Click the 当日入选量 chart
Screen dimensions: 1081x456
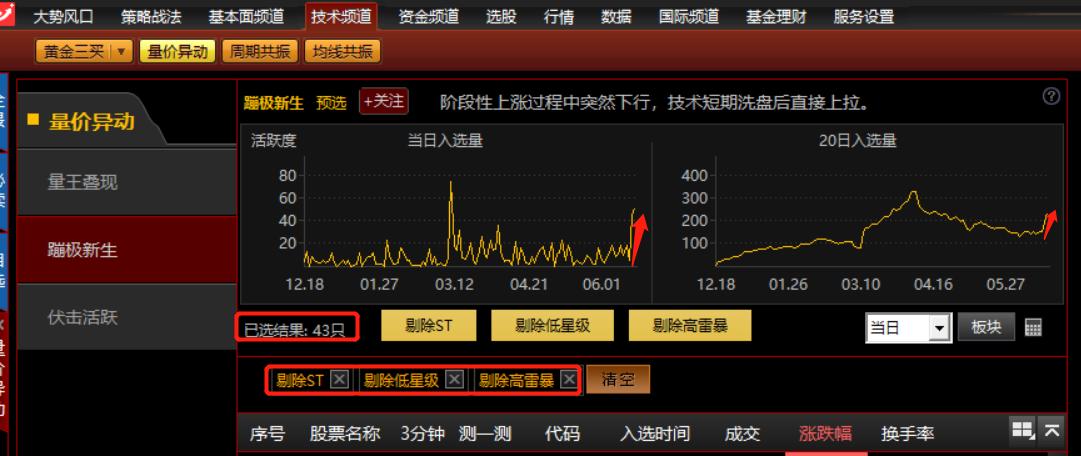(x=445, y=214)
